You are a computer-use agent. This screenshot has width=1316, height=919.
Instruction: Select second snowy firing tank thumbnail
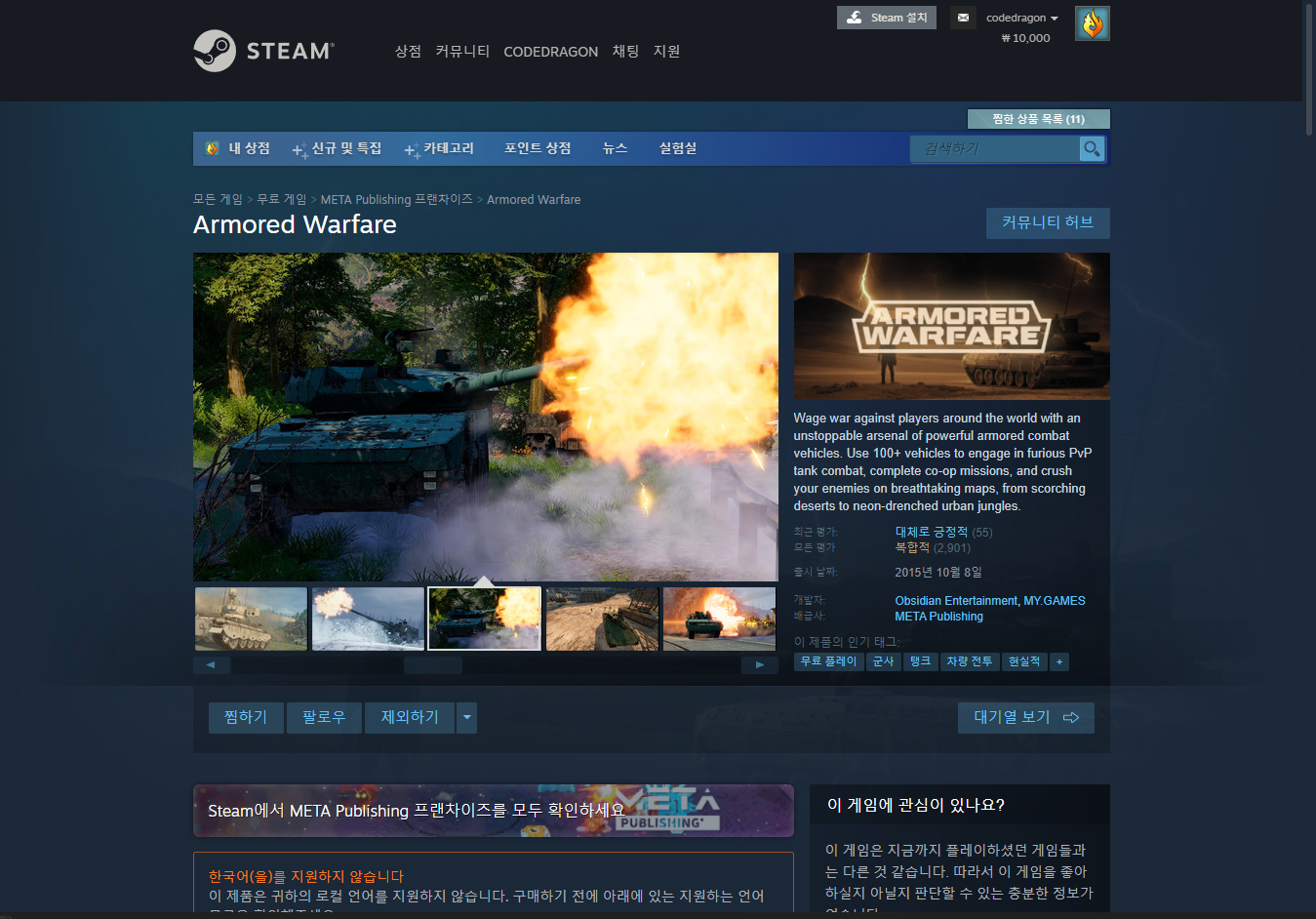[368, 619]
